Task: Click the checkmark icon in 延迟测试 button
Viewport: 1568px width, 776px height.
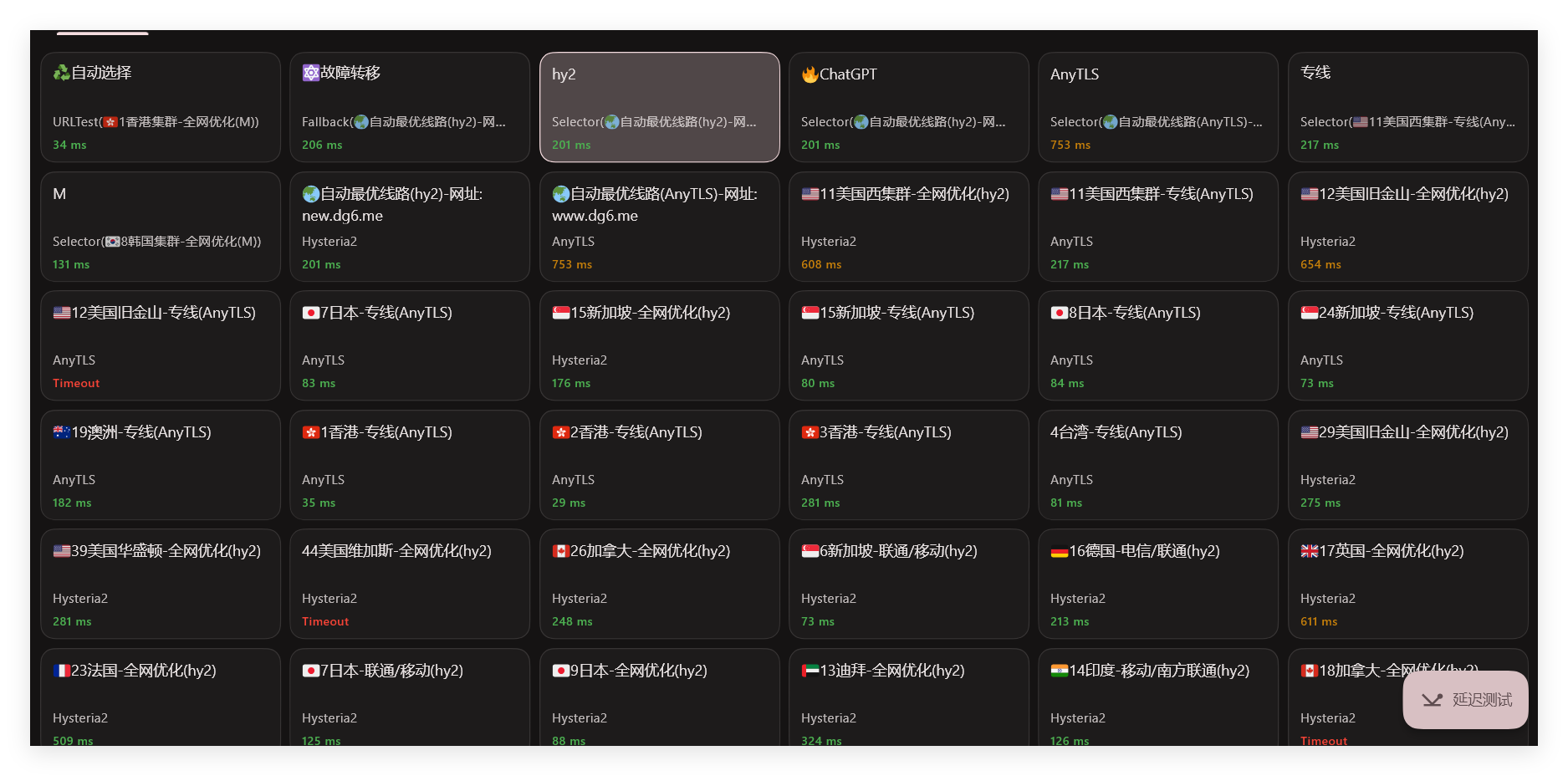Action: (1433, 700)
